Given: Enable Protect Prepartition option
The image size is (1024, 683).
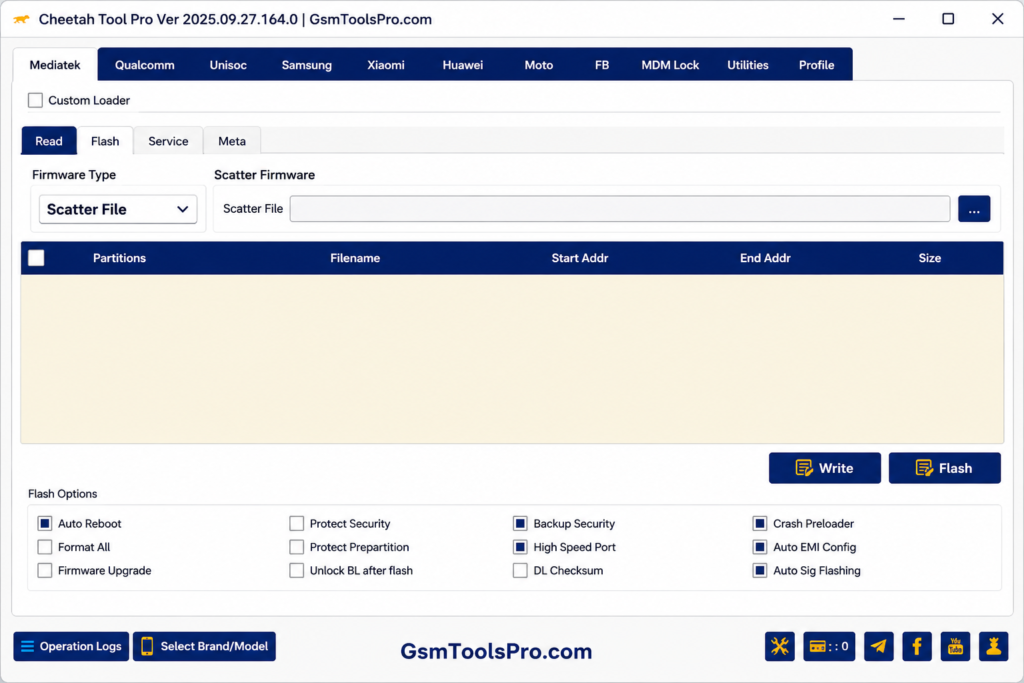Looking at the screenshot, I should (x=296, y=547).
